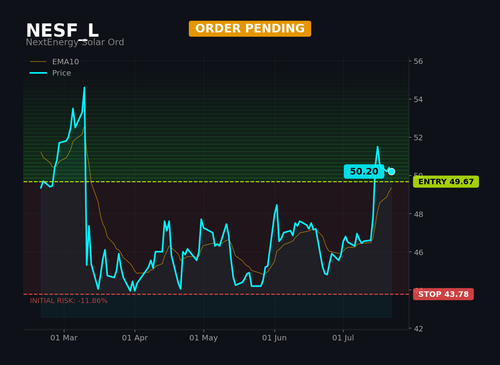Click the 01 Apr axis label

pos(135,338)
